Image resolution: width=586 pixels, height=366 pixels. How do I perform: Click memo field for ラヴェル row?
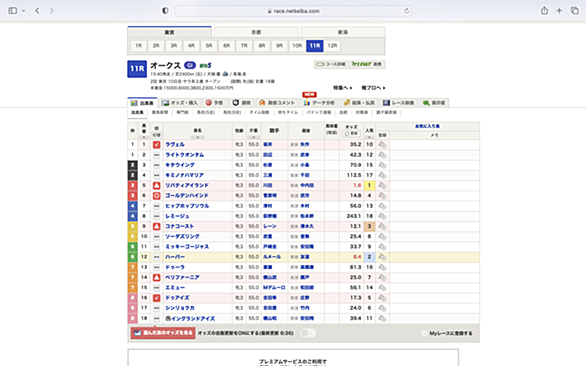pos(434,145)
